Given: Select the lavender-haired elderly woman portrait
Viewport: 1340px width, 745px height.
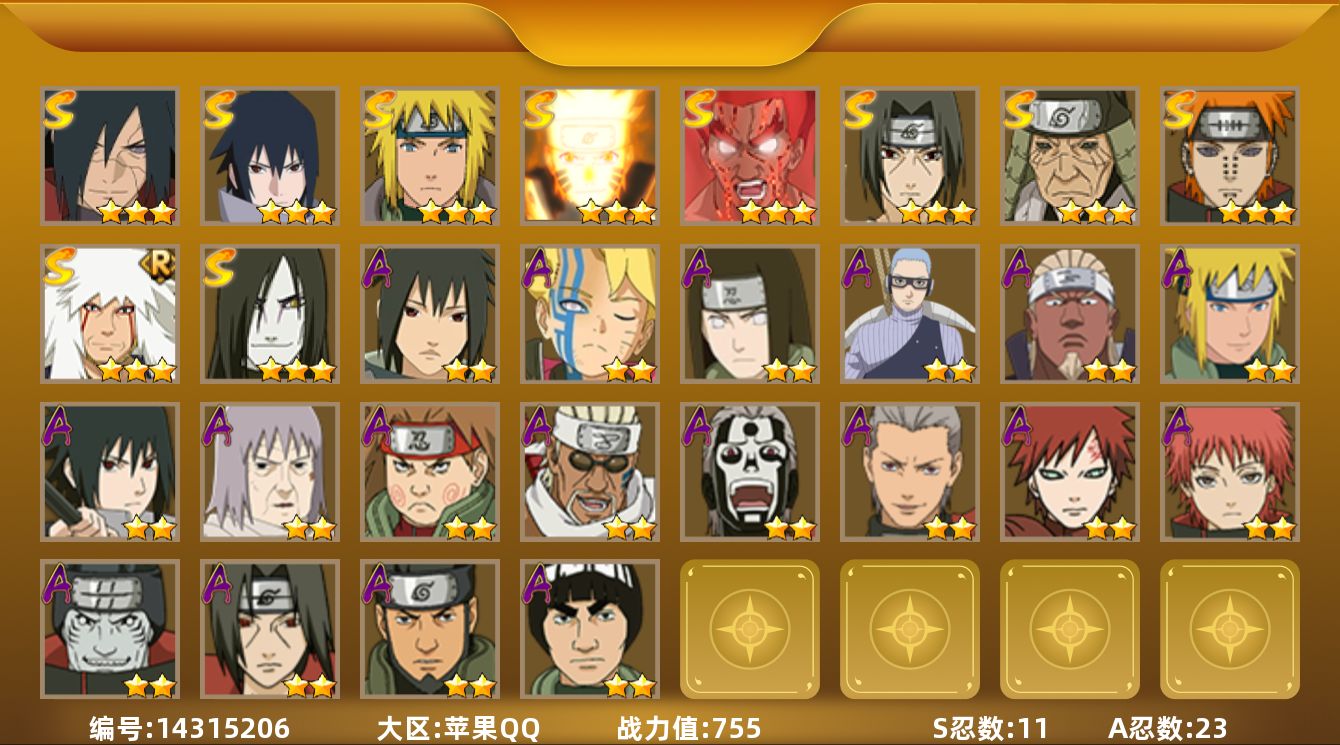Looking at the screenshot, I should (269, 471).
